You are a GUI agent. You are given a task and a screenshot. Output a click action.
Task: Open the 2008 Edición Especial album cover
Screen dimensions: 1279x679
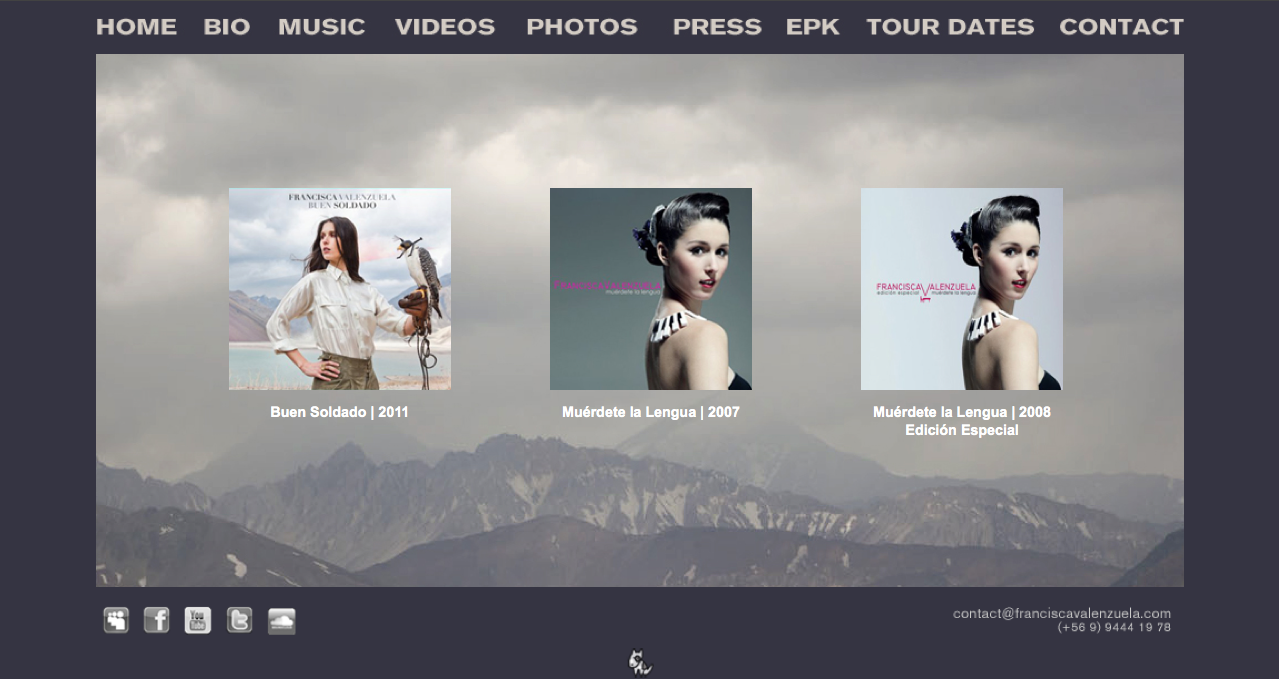click(962, 289)
